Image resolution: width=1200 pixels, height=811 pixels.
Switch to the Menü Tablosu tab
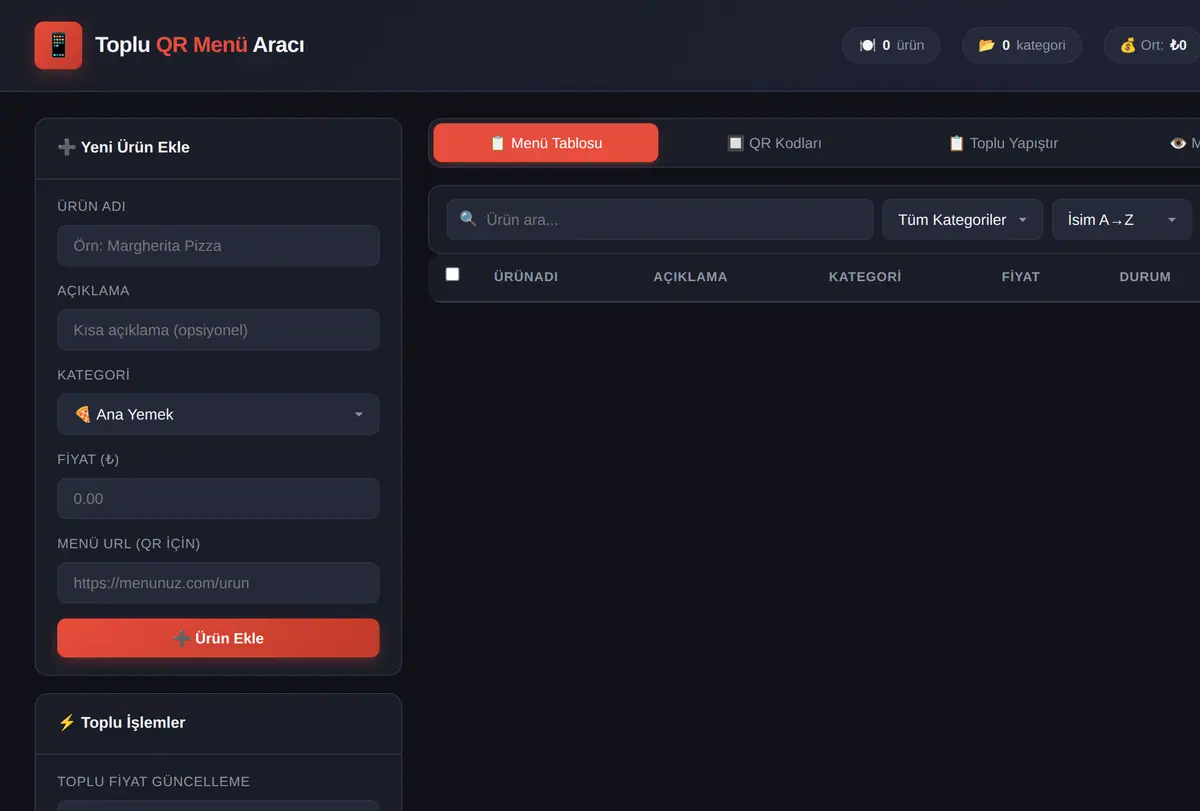pyautogui.click(x=546, y=143)
